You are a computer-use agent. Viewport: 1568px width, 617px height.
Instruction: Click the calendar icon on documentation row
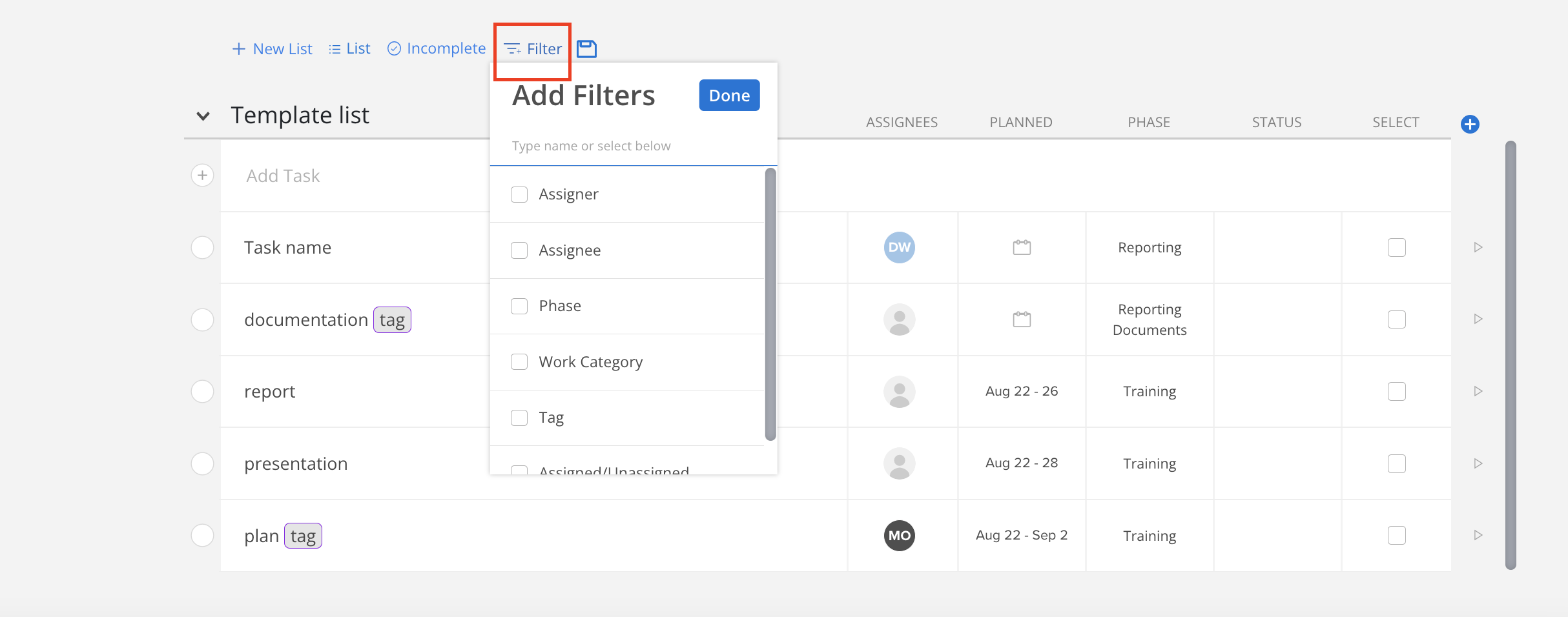coord(1022,319)
